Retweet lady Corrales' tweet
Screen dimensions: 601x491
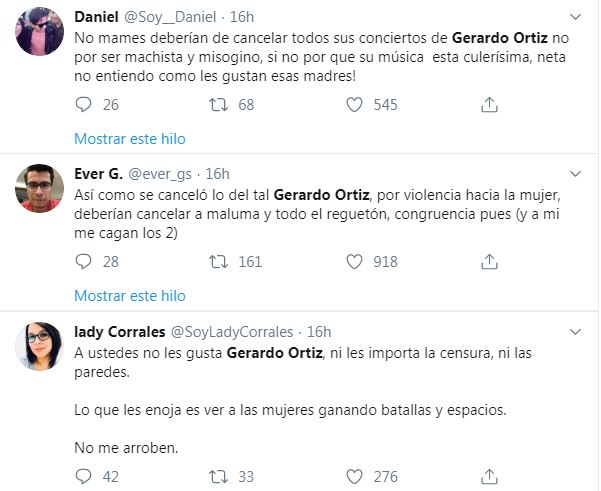(217, 477)
